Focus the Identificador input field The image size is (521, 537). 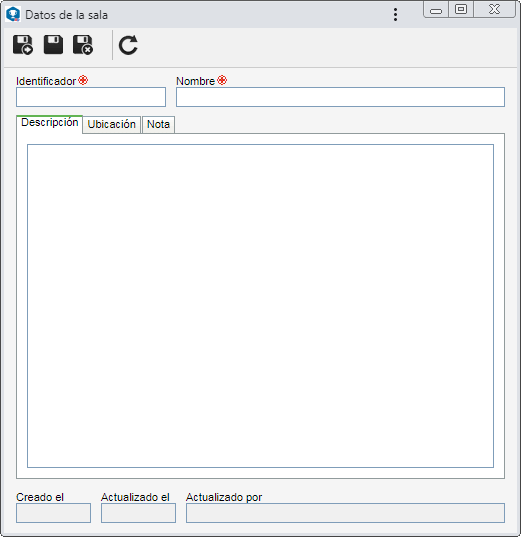[91, 97]
